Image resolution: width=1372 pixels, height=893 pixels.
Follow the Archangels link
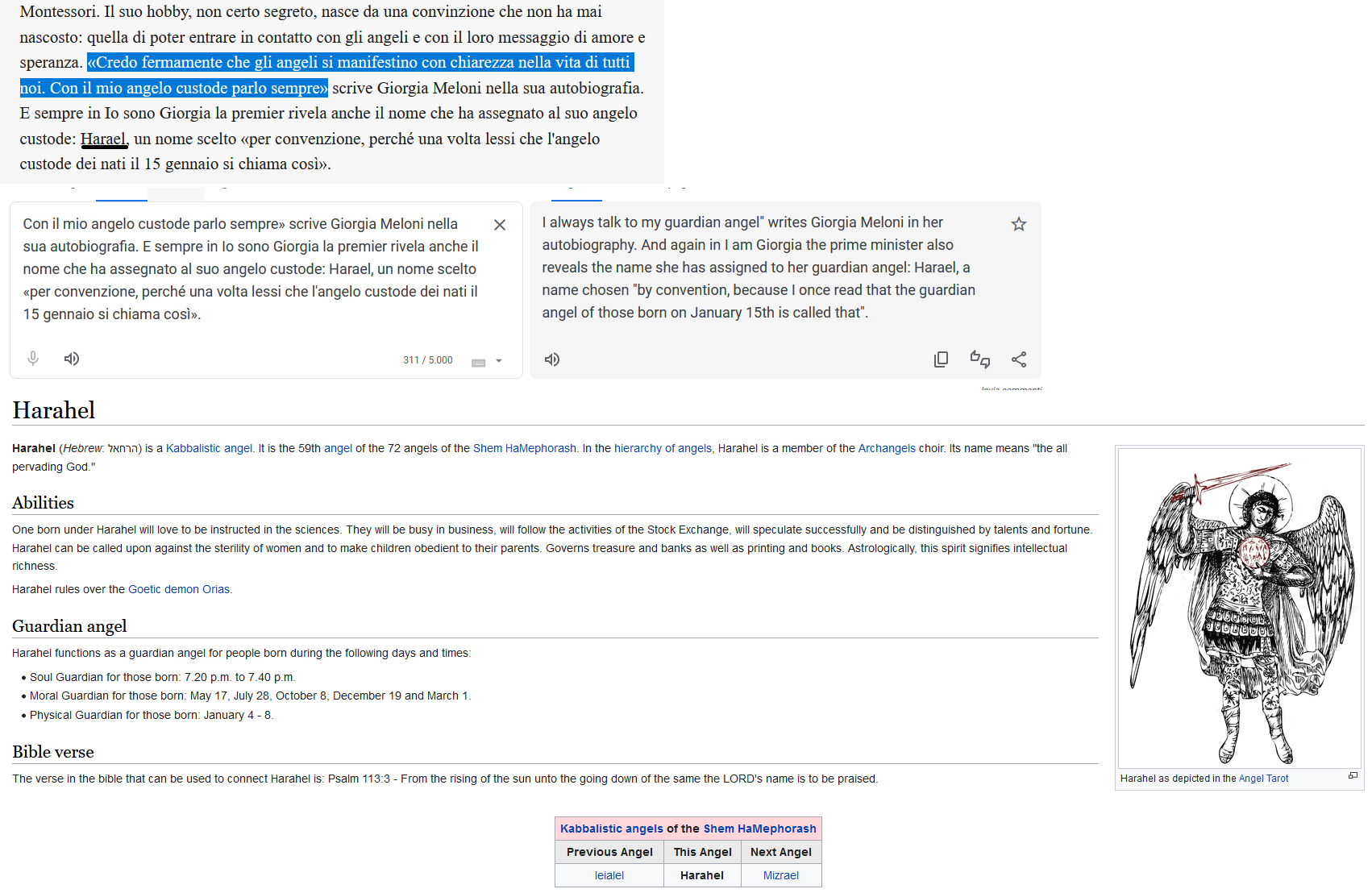click(x=887, y=448)
